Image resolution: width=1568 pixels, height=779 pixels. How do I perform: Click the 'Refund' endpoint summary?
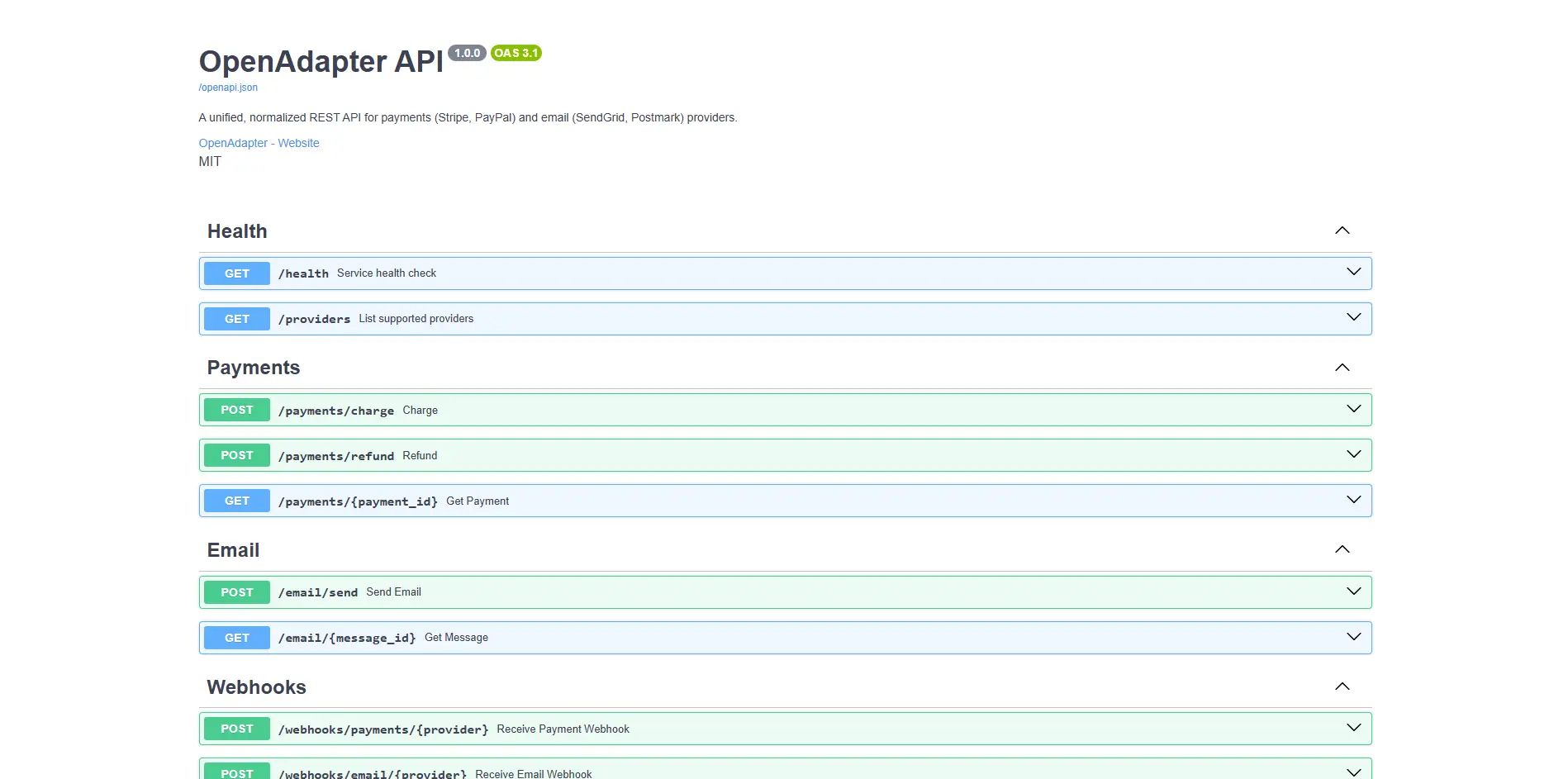pos(420,455)
